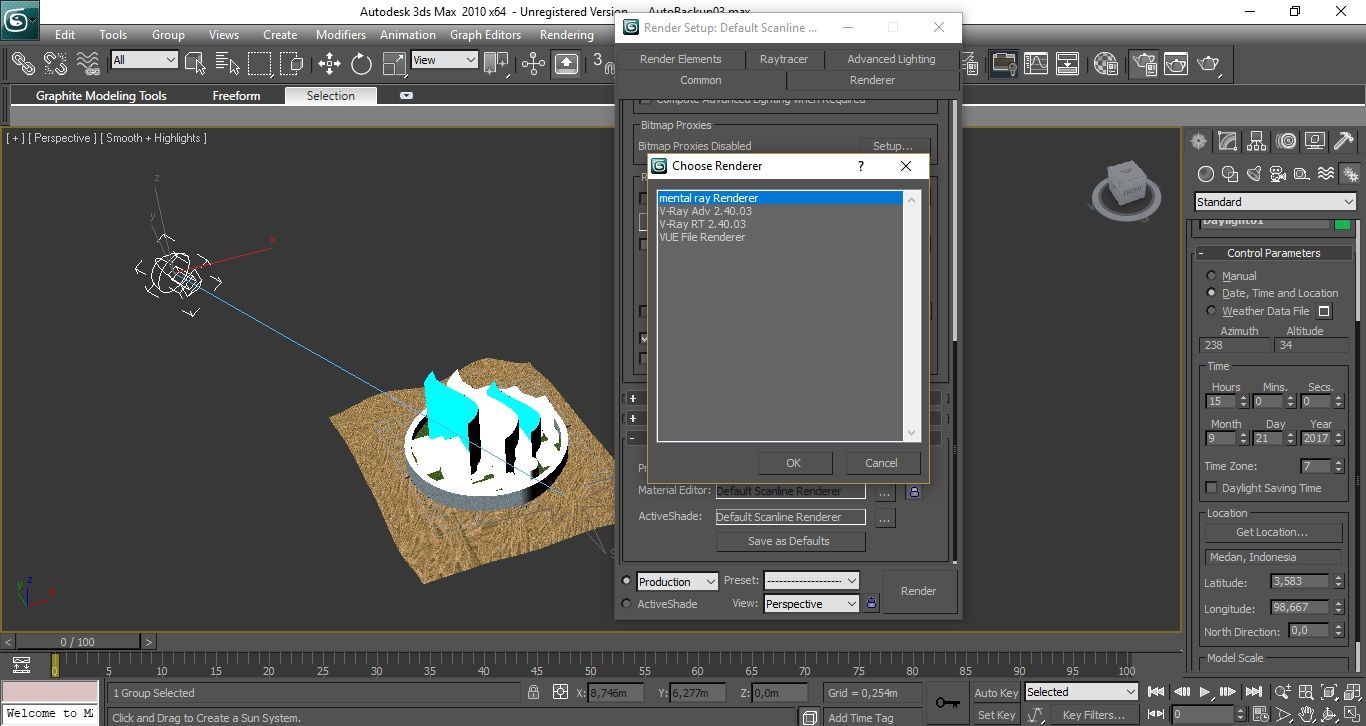Click the Select and Link tool
The height and width of the screenshot is (726, 1366).
(23, 64)
